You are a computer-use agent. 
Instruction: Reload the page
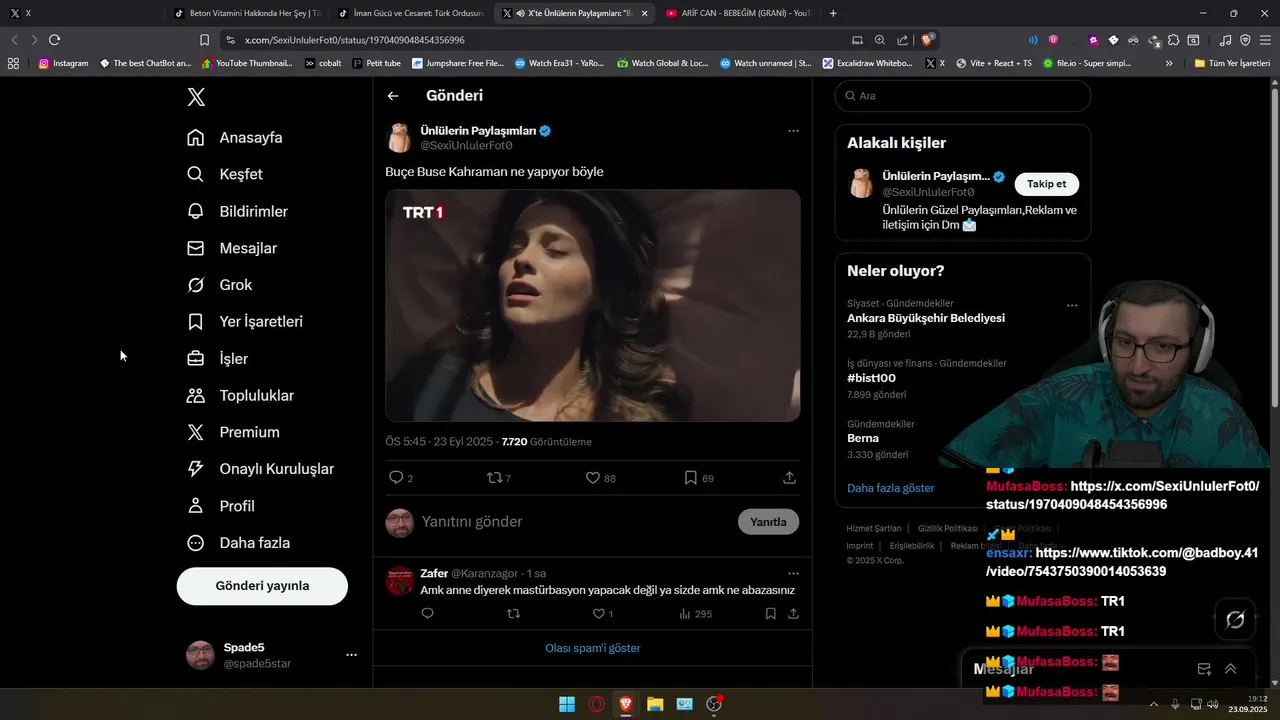(54, 40)
